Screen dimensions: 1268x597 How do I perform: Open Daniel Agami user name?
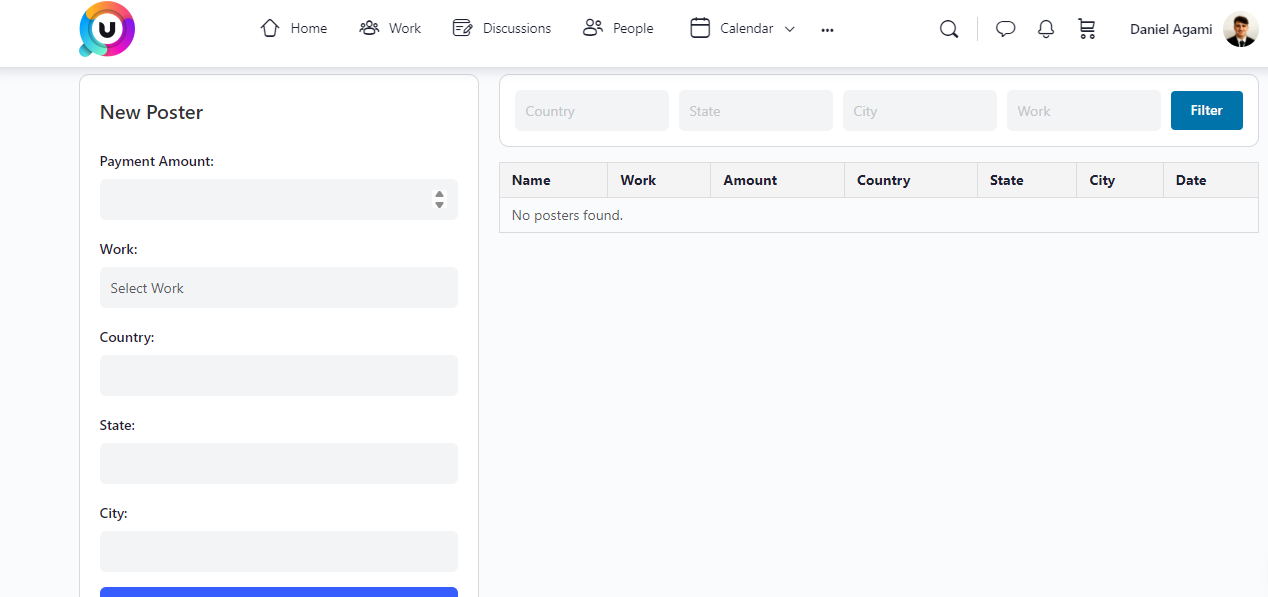[1171, 29]
